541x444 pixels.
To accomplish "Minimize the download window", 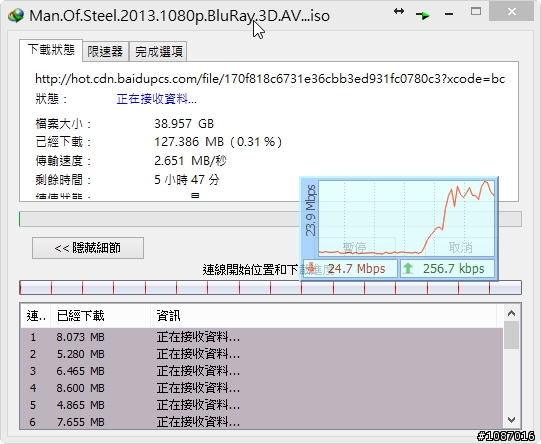I will [x=449, y=14].
